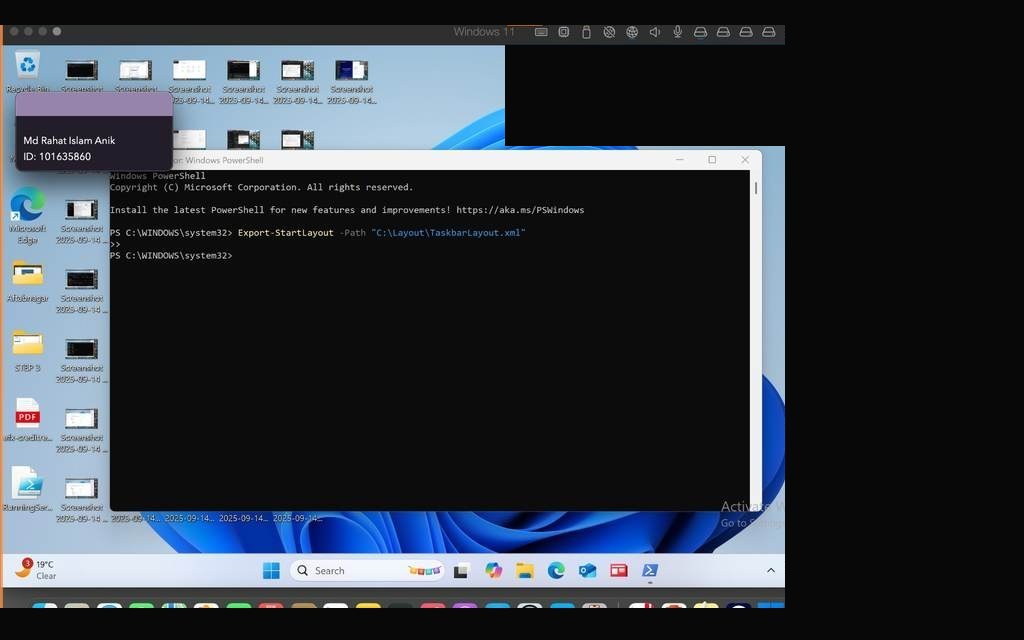The height and width of the screenshot is (640, 1024).
Task: Click the network globe icon in Parallels toolbar
Action: [632, 32]
